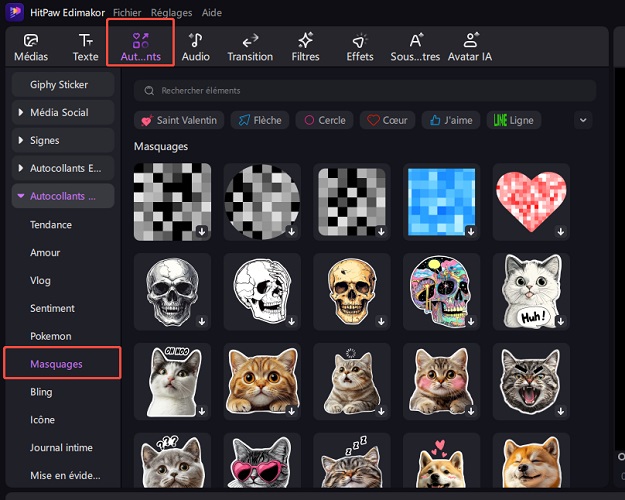Expand the Signes category
Image resolution: width=625 pixels, height=500 pixels.
(64, 141)
